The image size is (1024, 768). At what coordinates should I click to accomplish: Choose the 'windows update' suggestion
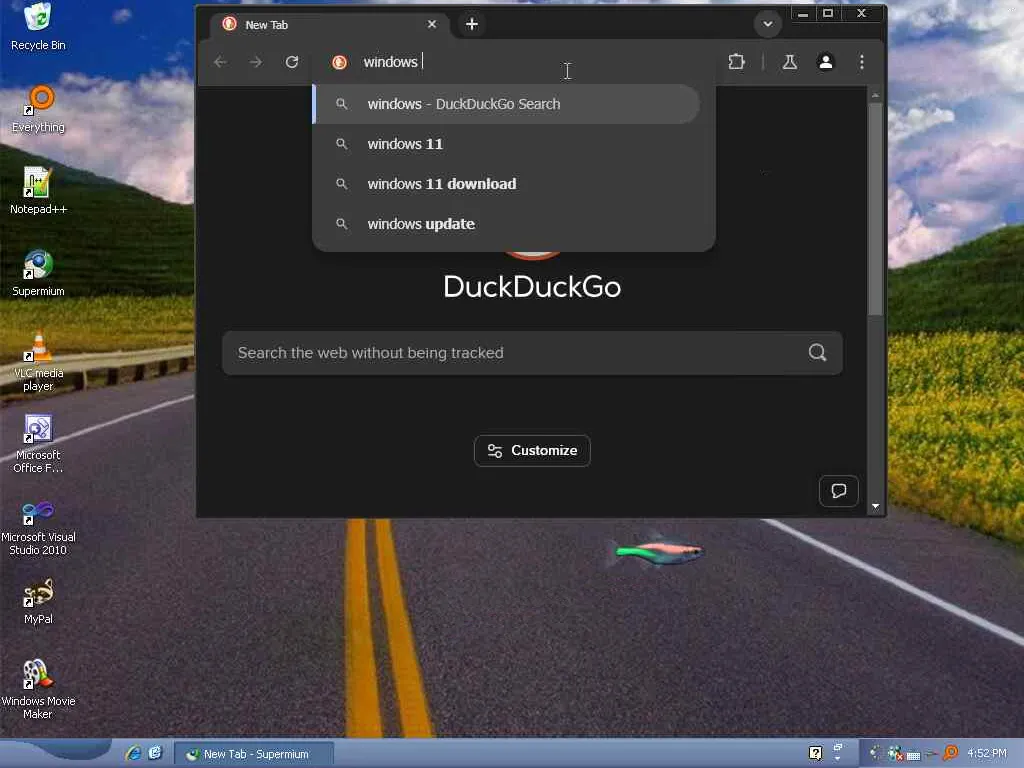click(x=506, y=223)
